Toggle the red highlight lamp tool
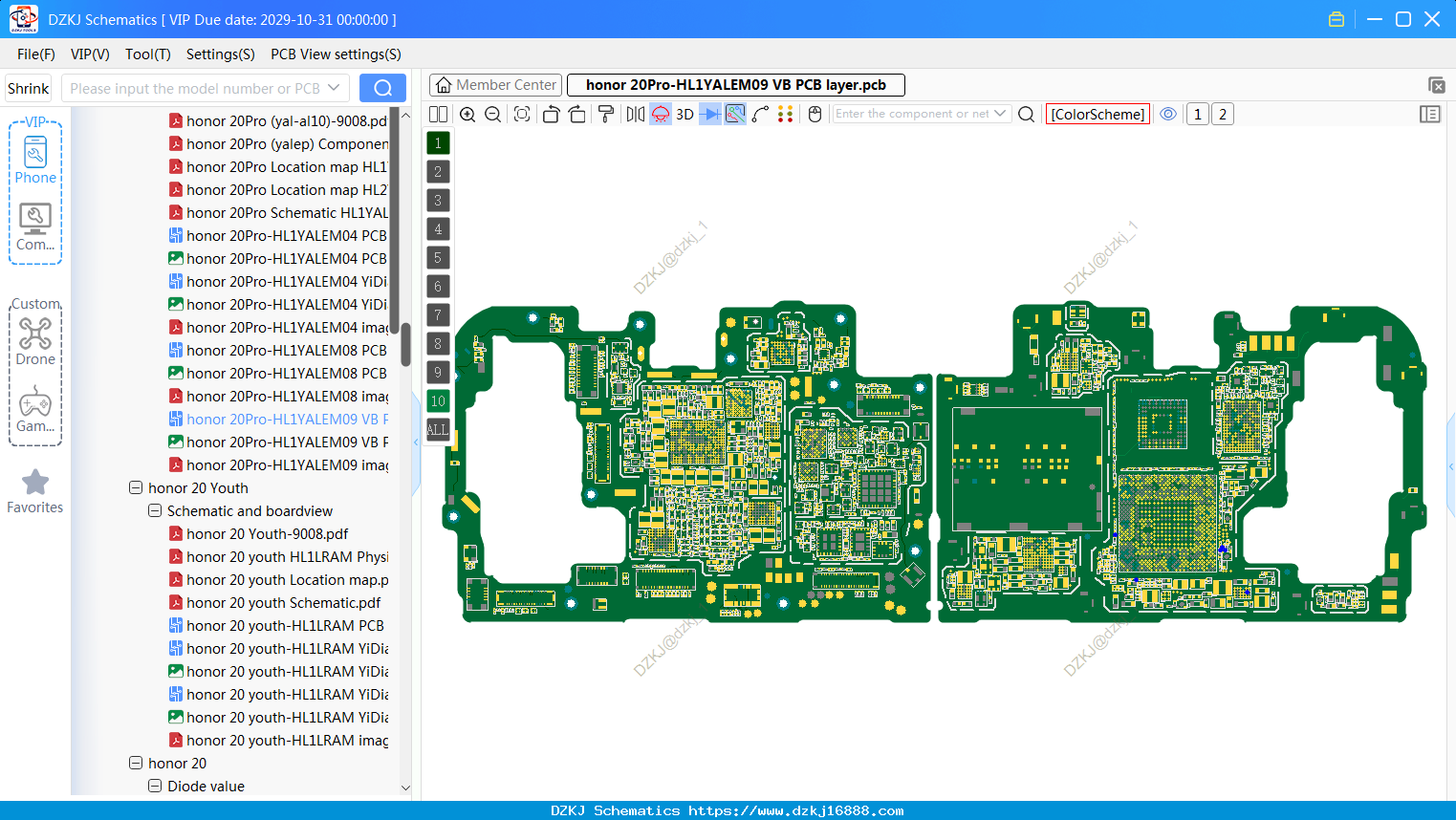This screenshot has width=1456, height=820. tap(661, 115)
